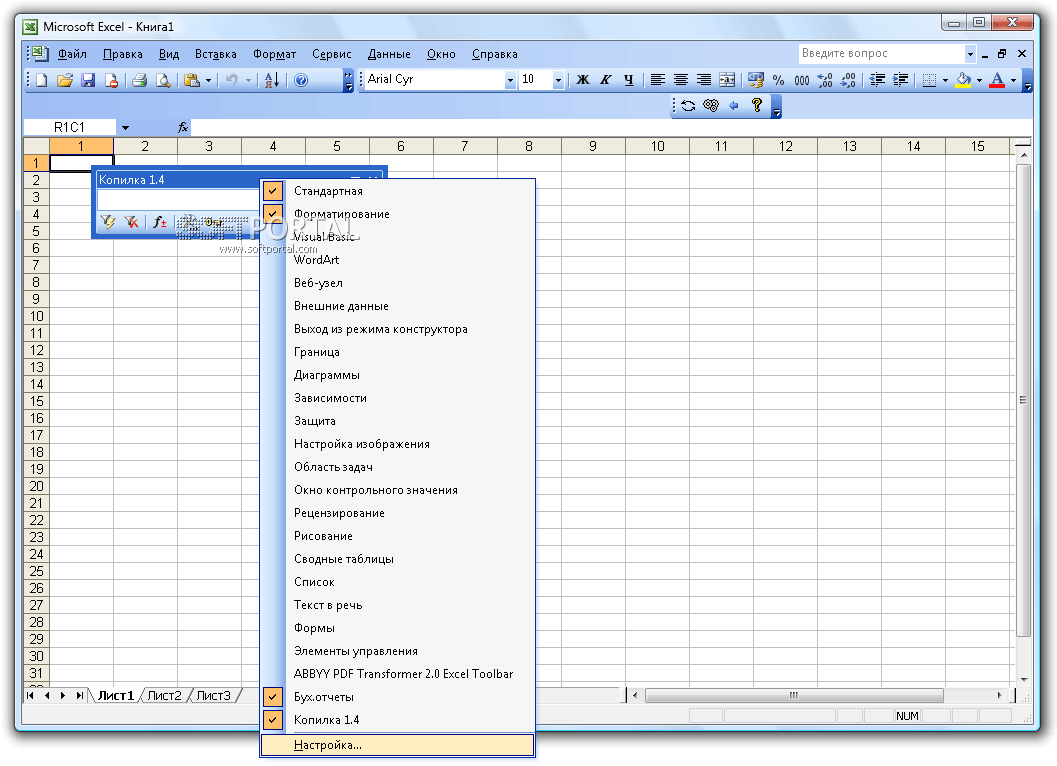Open Formatting toolbar options expander
Viewport: 1057px width, 766px height.
tap(1027, 80)
